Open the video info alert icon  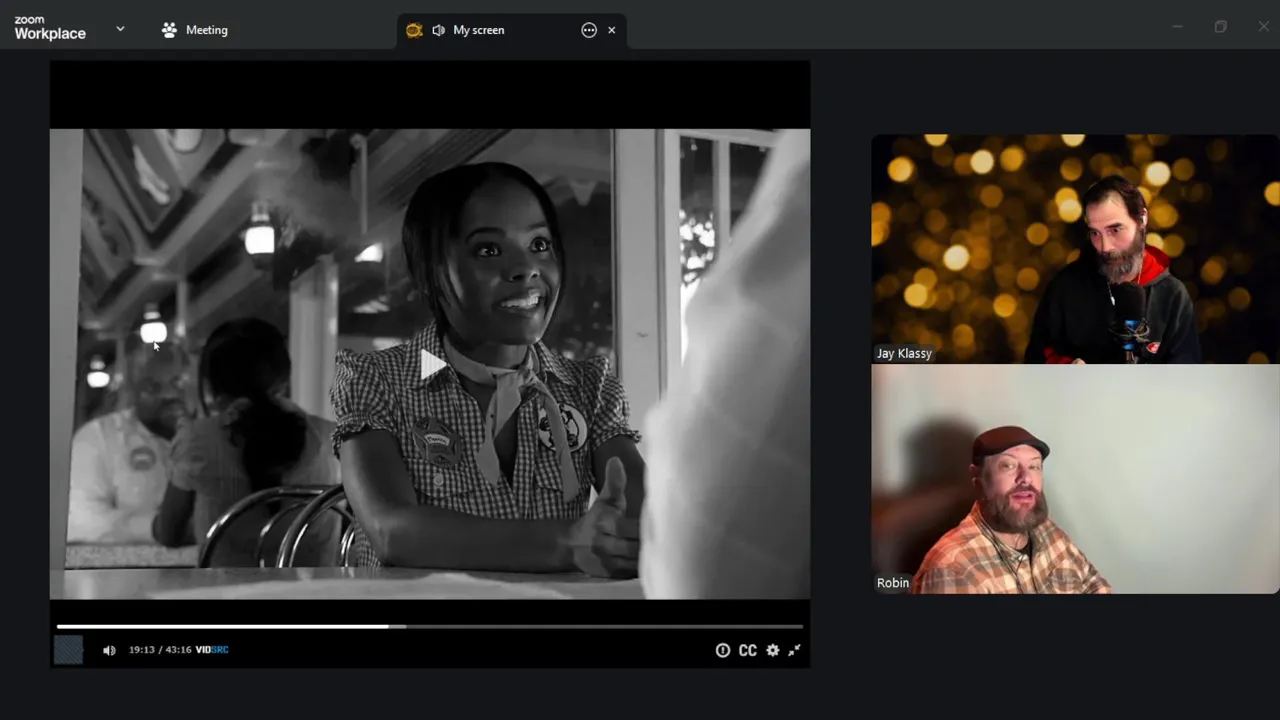click(722, 650)
